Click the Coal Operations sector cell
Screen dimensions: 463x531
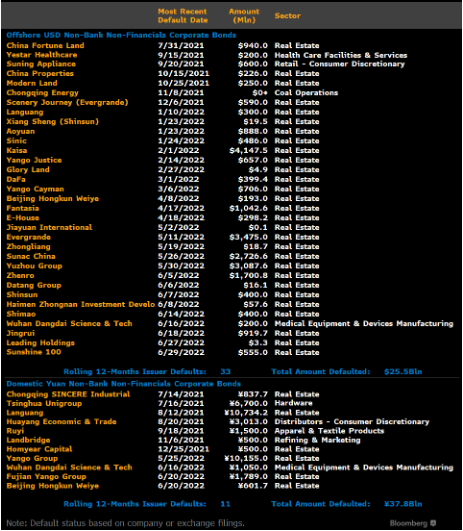coord(306,93)
